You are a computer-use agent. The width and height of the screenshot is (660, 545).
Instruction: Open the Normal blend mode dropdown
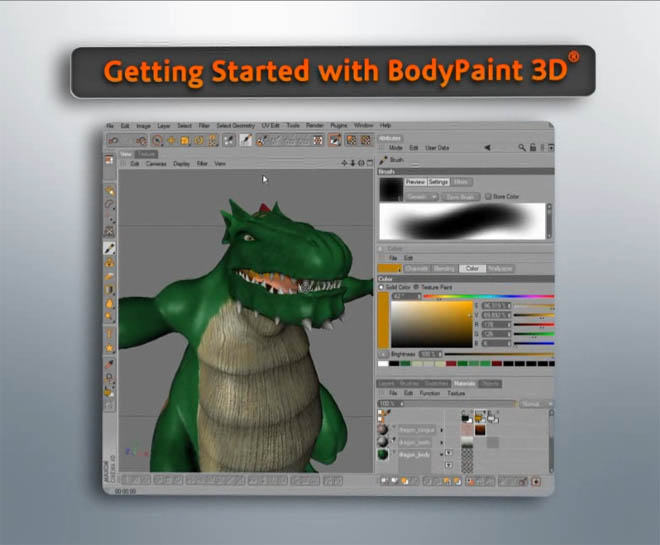535,404
